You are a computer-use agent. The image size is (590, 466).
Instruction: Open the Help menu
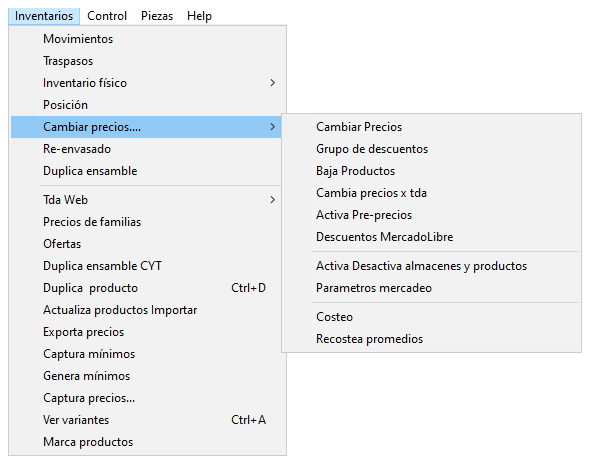(199, 16)
